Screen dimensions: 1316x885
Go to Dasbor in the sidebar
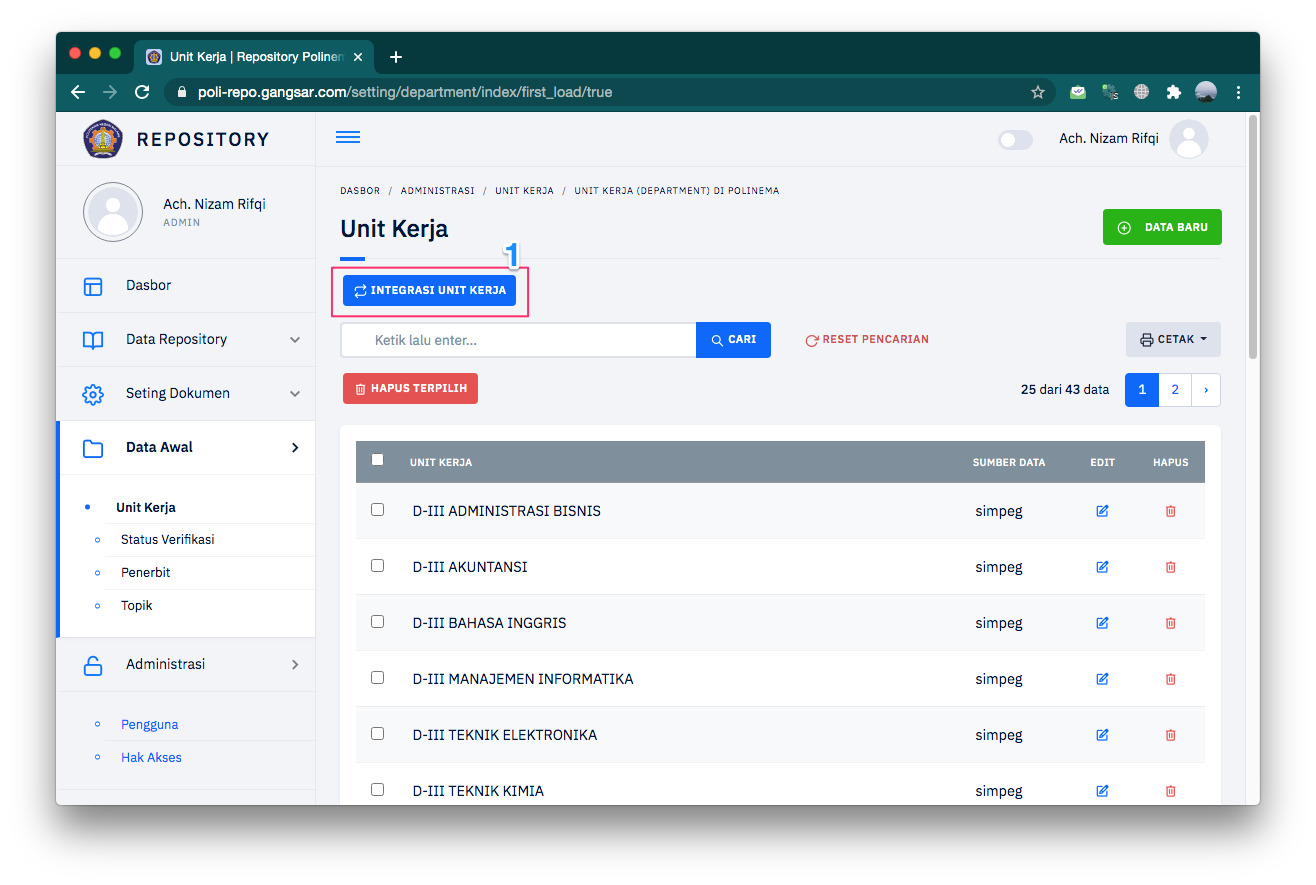[x=148, y=286]
